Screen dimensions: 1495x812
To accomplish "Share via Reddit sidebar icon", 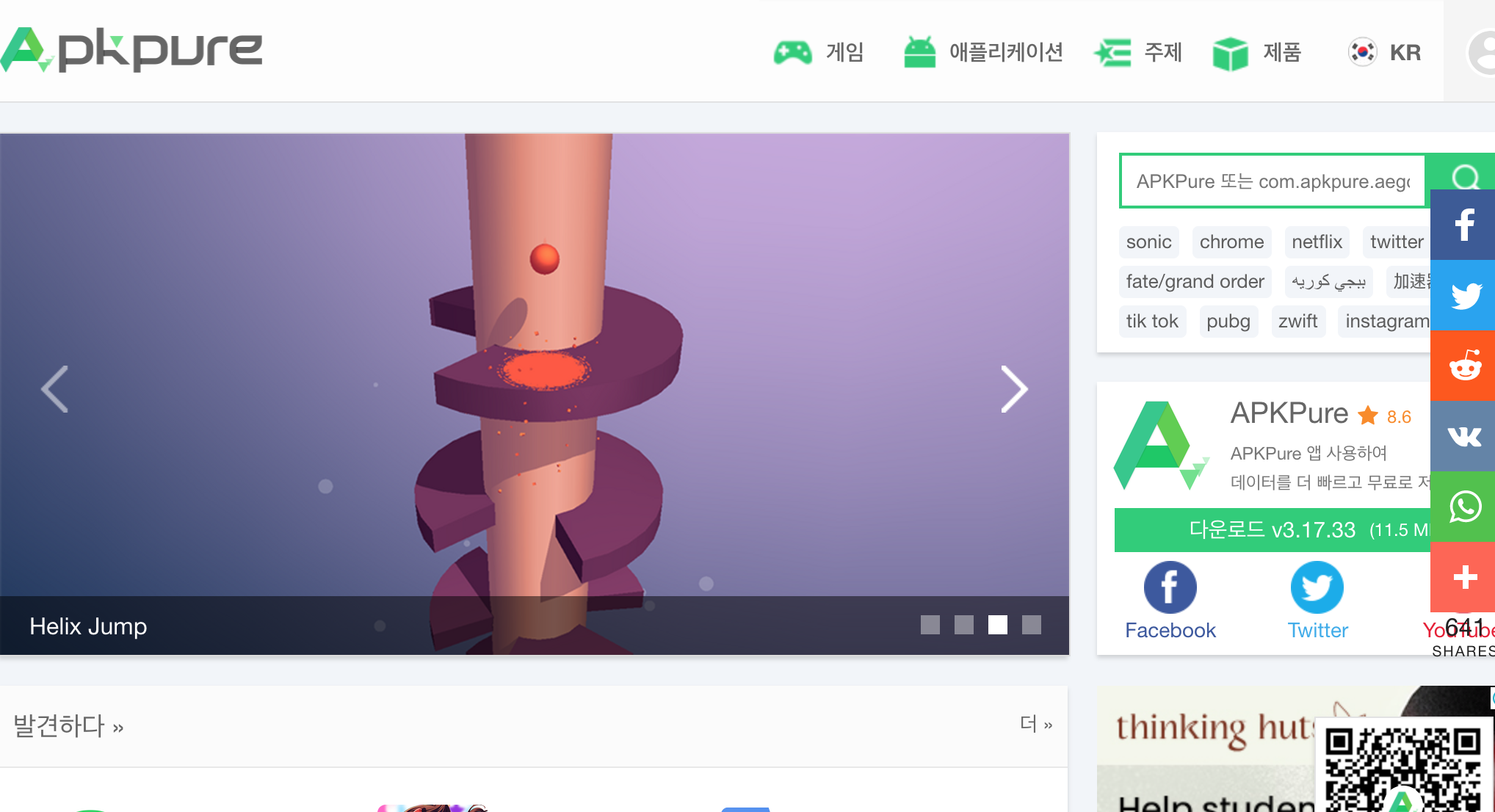I will coord(1463,366).
